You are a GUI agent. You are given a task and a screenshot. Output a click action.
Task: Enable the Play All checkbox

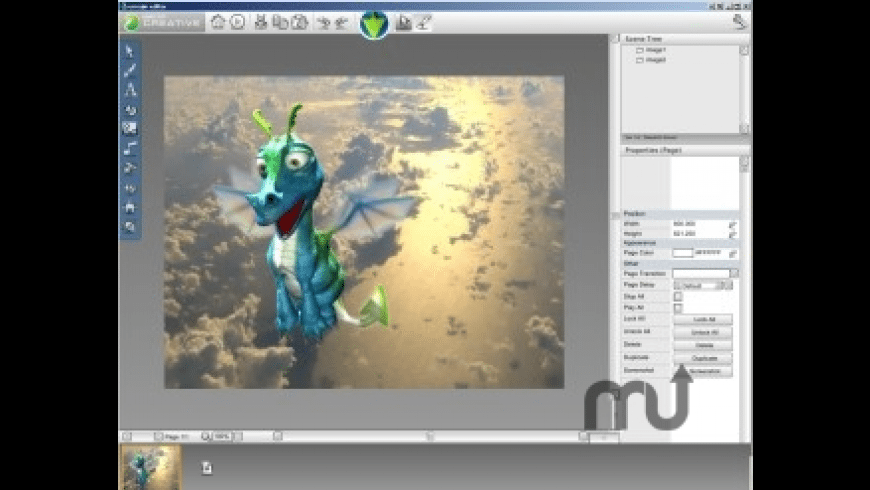pyautogui.click(x=678, y=308)
